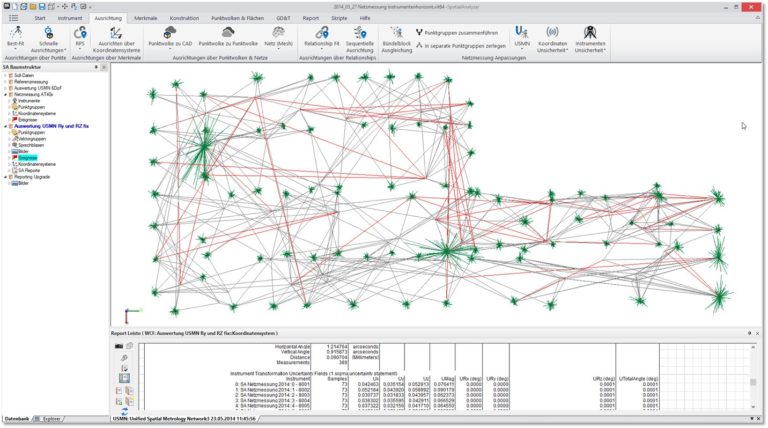
Task: Open the Best-Fit dropdown arrow
Action: pyautogui.click(x=16, y=49)
